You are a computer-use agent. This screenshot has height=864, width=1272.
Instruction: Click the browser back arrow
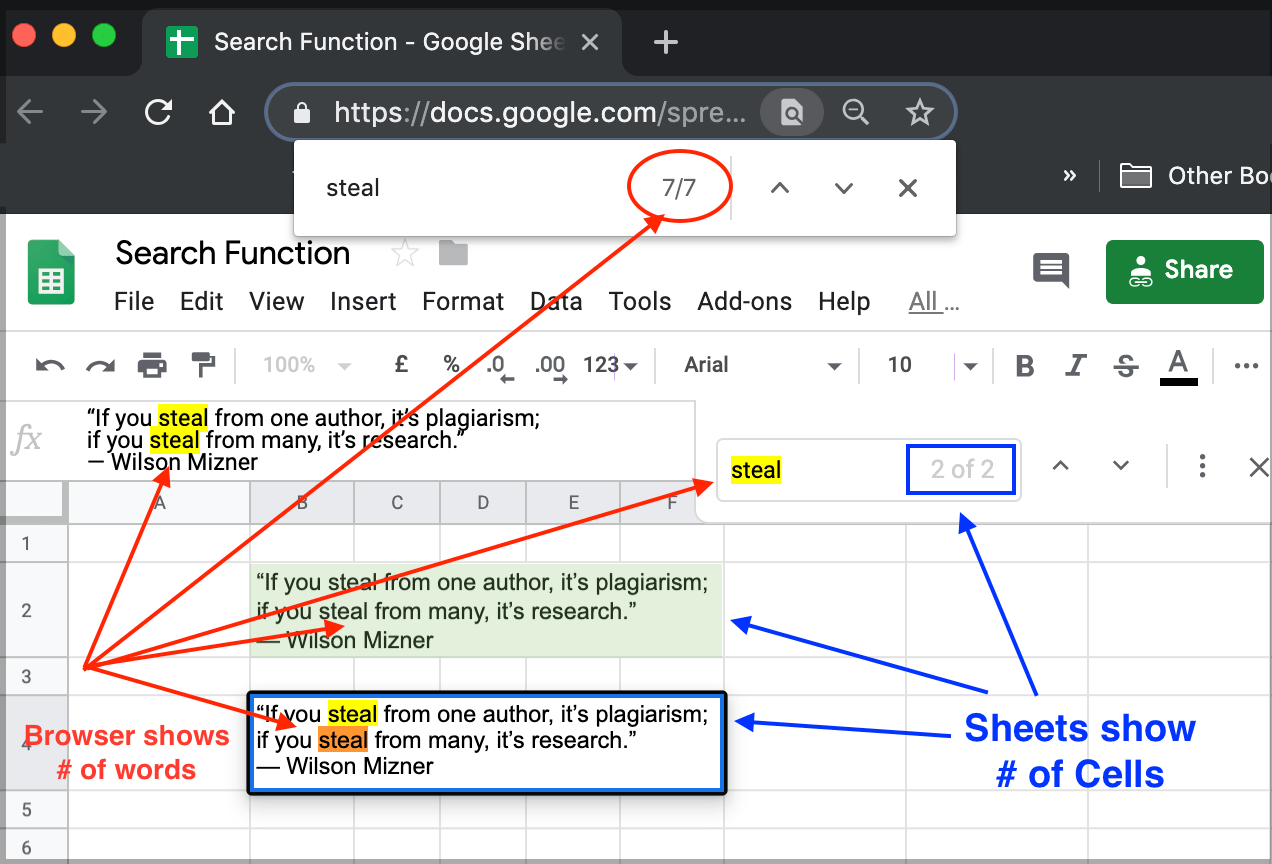coord(30,112)
